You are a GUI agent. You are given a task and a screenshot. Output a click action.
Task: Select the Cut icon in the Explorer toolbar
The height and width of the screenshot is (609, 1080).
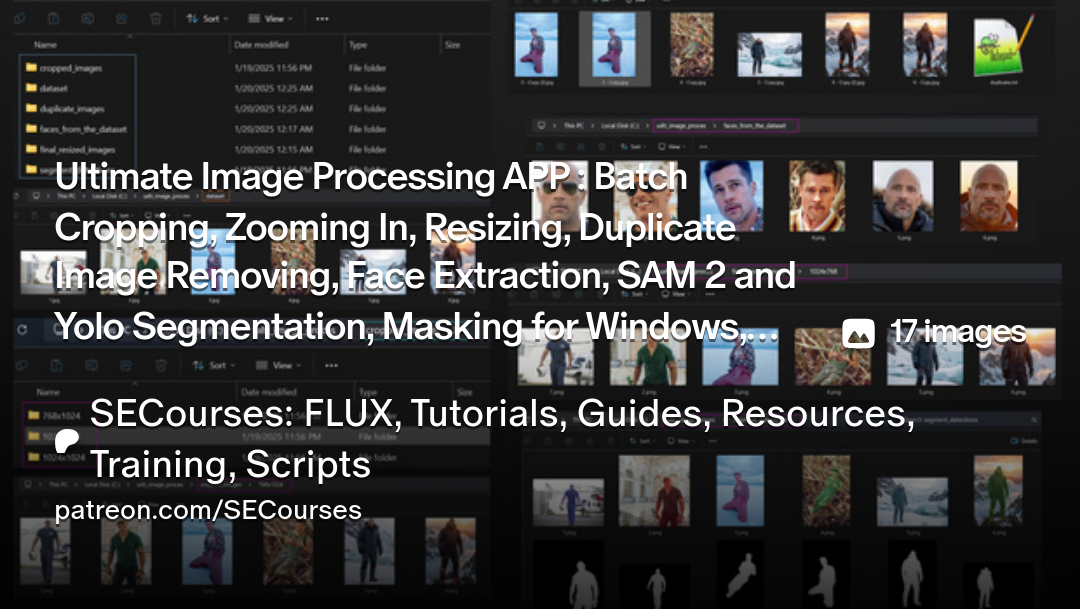pos(19,17)
